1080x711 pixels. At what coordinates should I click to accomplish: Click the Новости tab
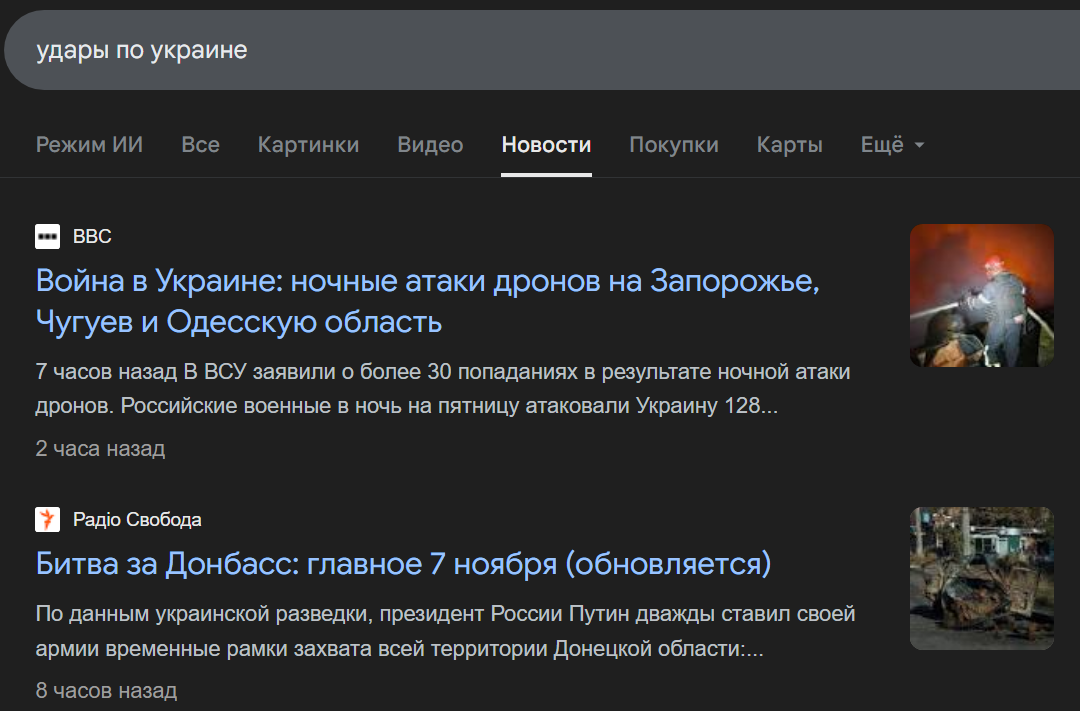[546, 145]
